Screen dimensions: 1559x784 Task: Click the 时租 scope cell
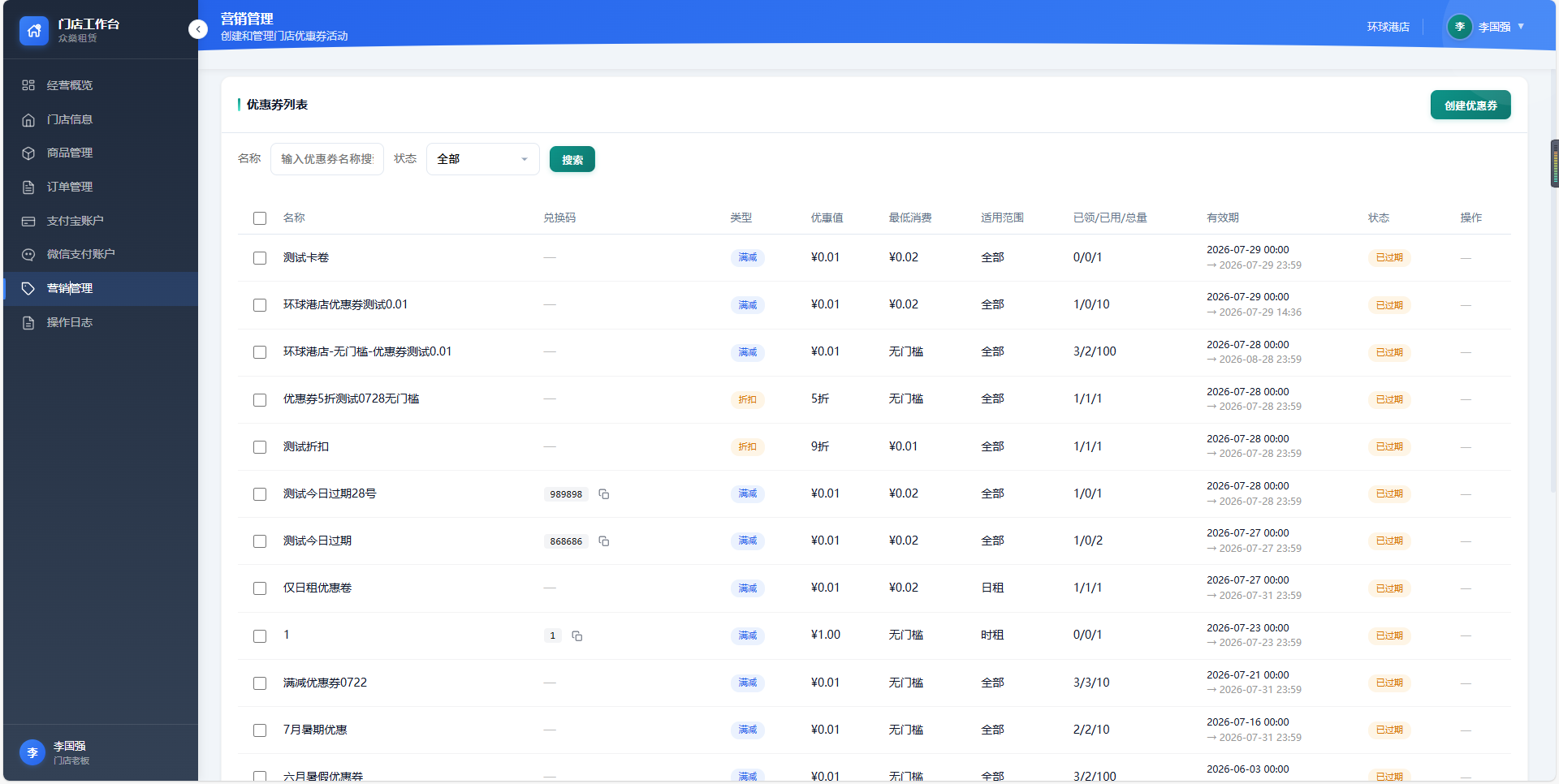(992, 635)
